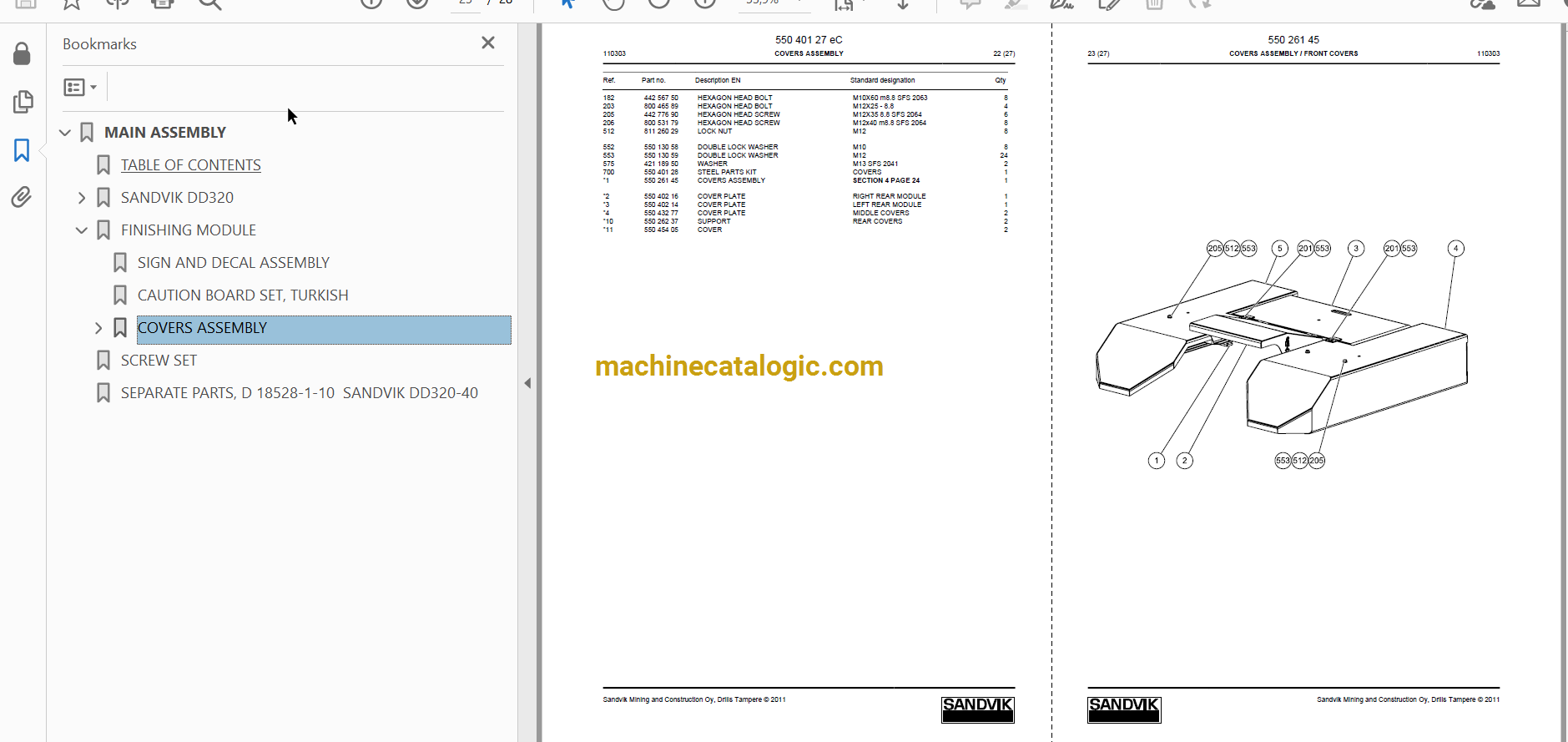This screenshot has width=1568, height=742.
Task: Go to the FINISHING MODULE bookmark
Action: [x=189, y=230]
